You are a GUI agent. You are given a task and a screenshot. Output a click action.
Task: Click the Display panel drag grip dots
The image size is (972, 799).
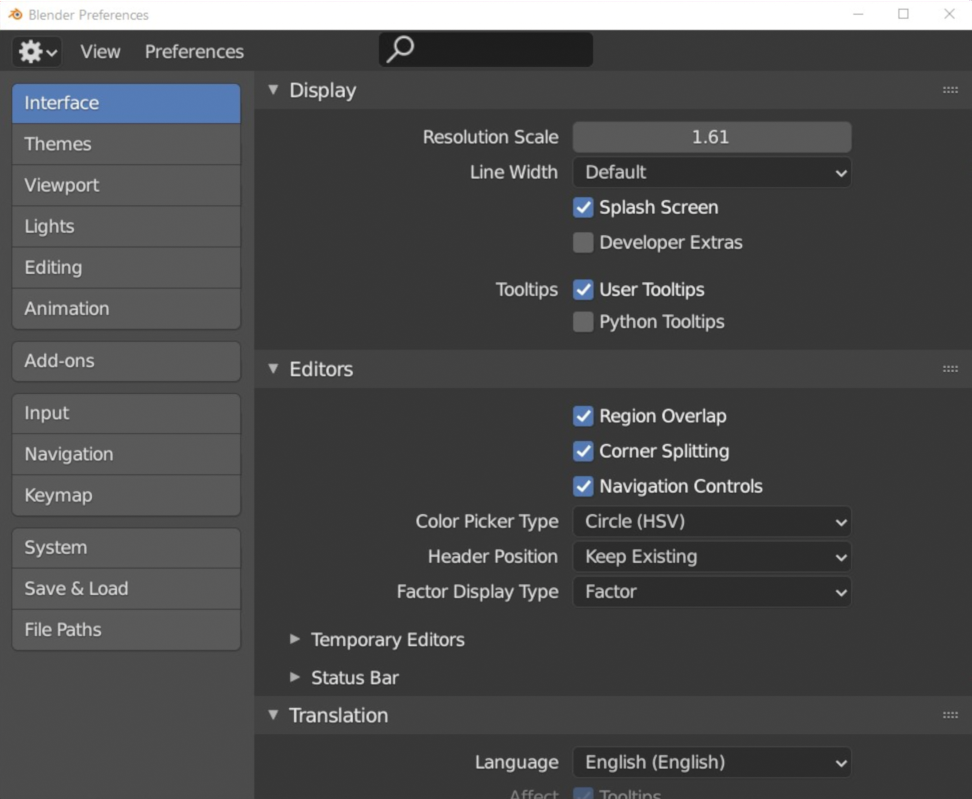pyautogui.click(x=950, y=90)
